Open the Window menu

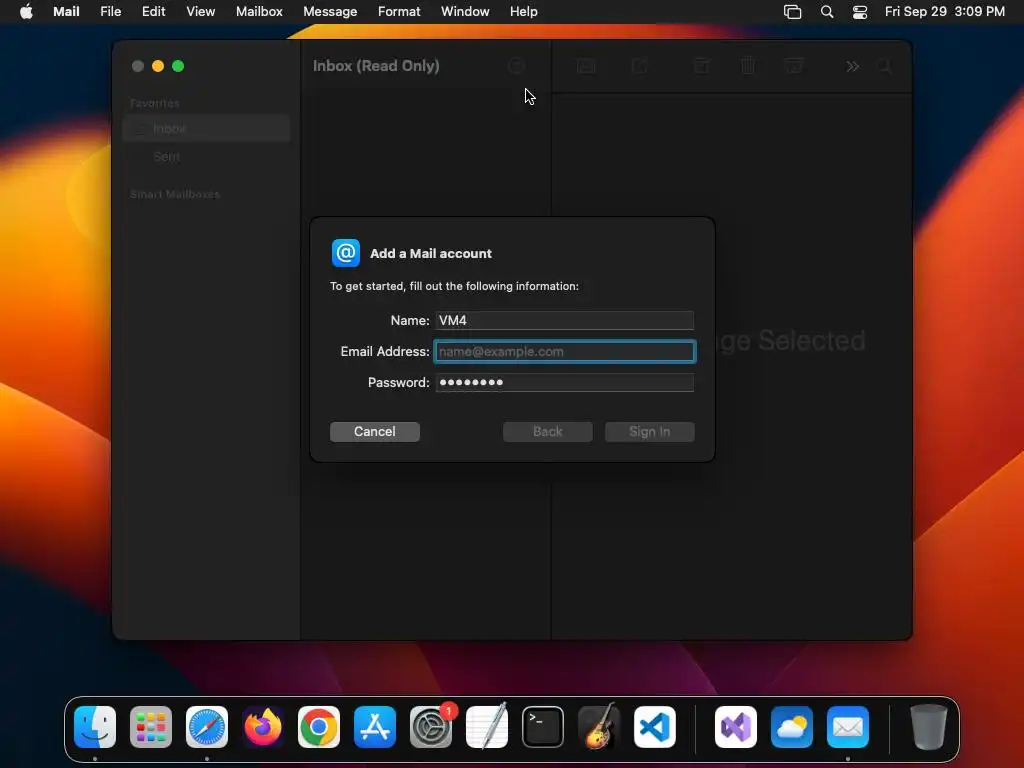tap(465, 11)
